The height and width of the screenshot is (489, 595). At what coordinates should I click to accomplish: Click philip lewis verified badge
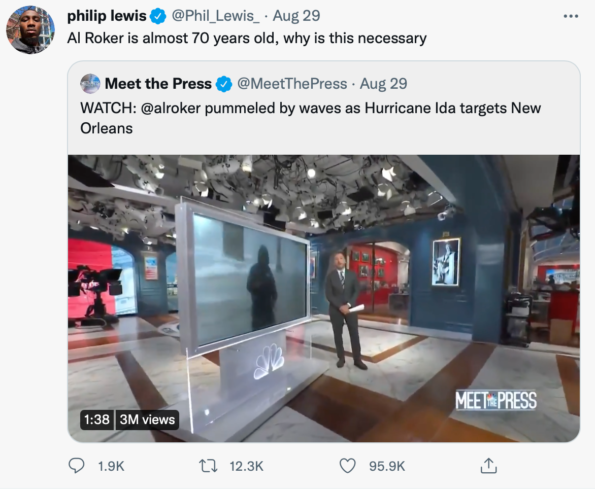[158, 16]
